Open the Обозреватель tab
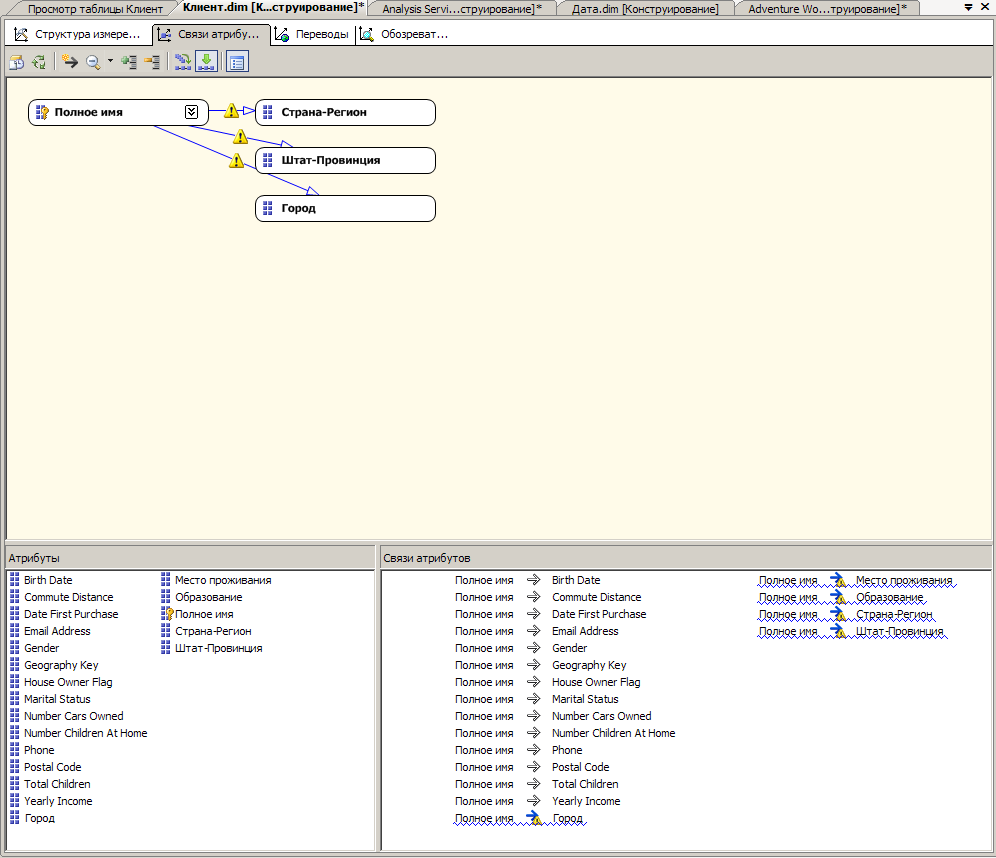The width and height of the screenshot is (996, 858). [405, 34]
